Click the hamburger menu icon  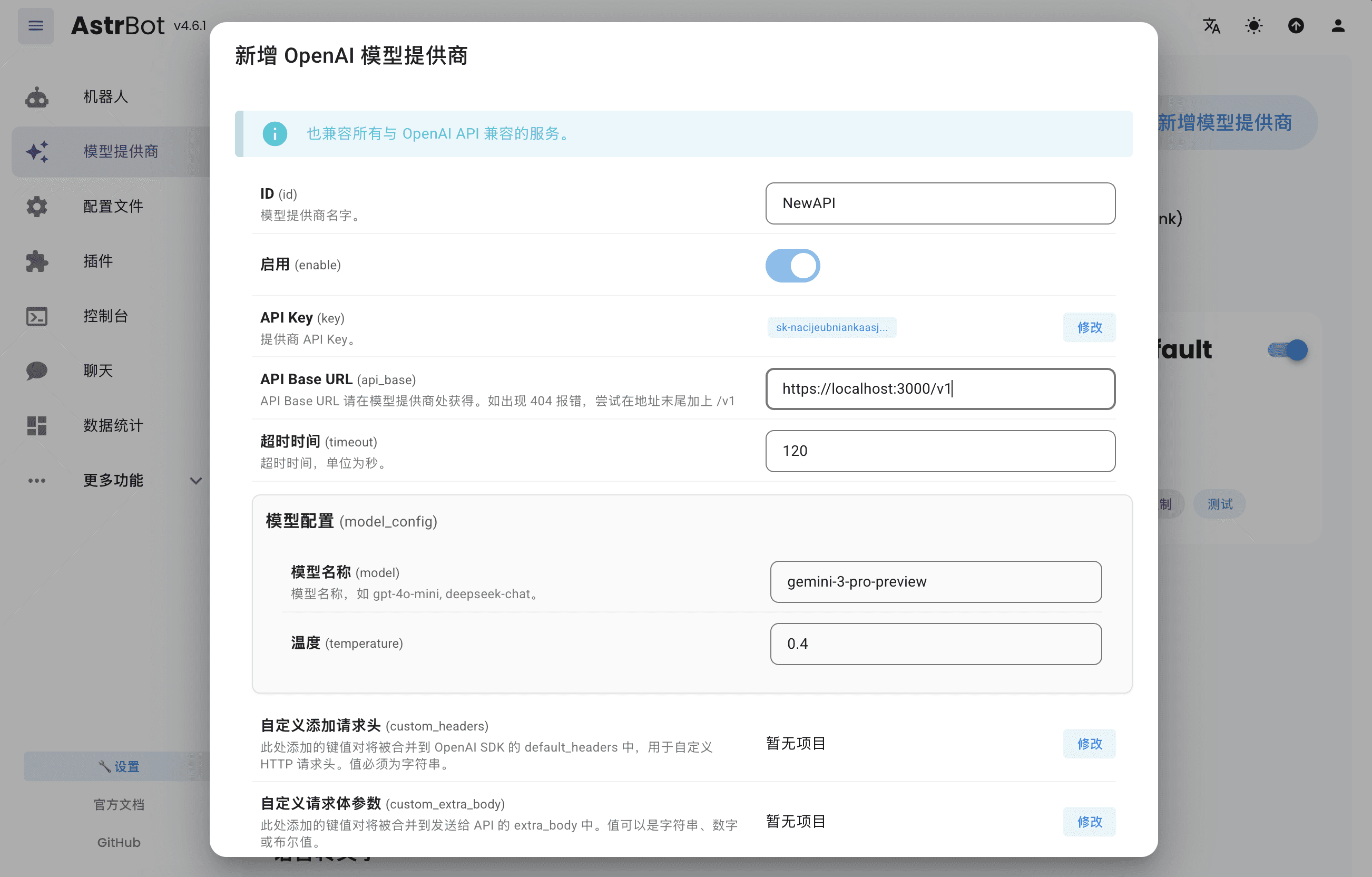35,26
